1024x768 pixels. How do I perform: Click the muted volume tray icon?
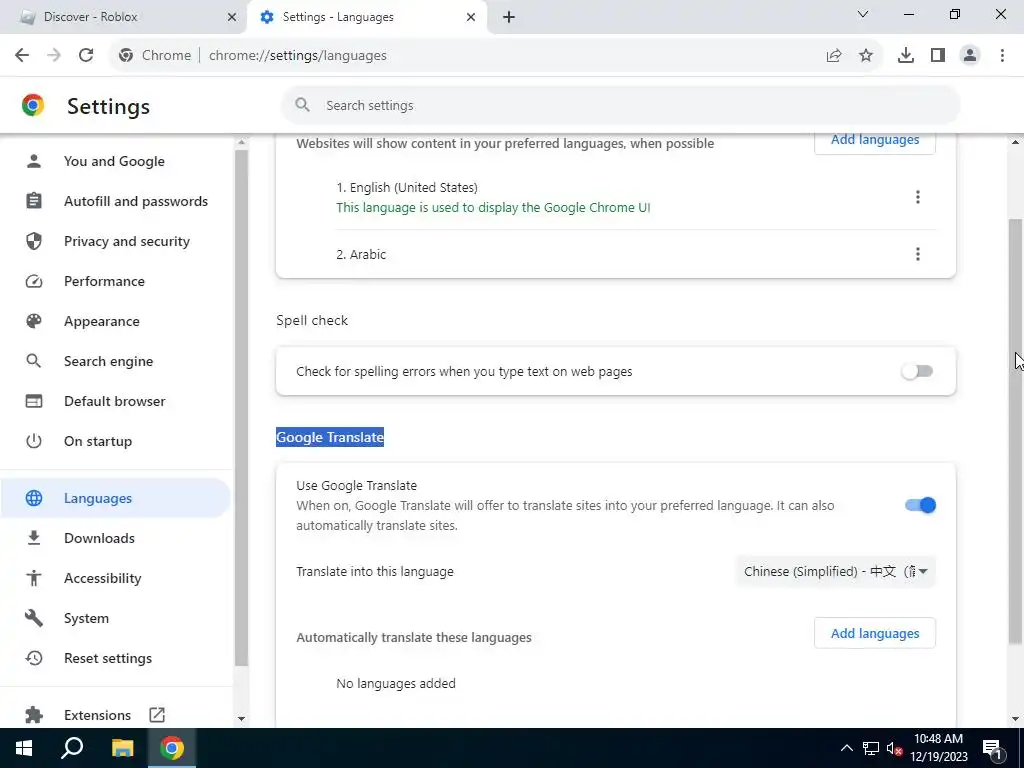click(894, 748)
